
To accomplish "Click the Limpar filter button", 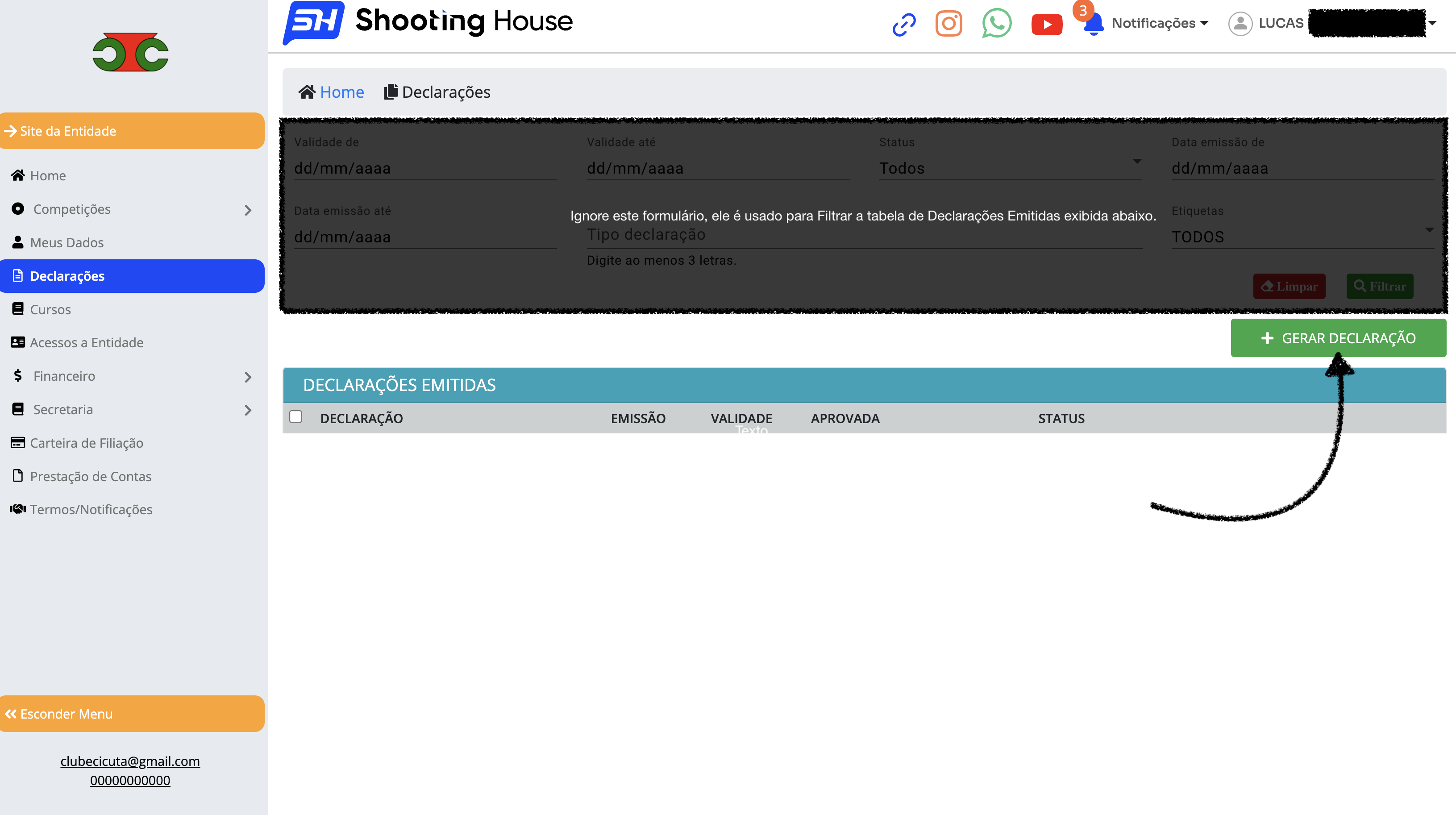I will (1289, 286).
